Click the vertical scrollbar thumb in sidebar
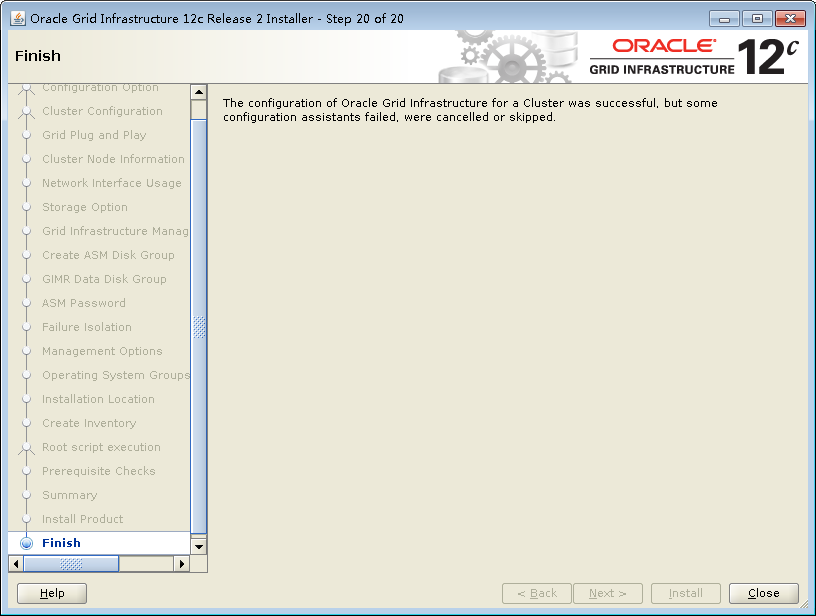The width and height of the screenshot is (816, 616). (x=199, y=327)
